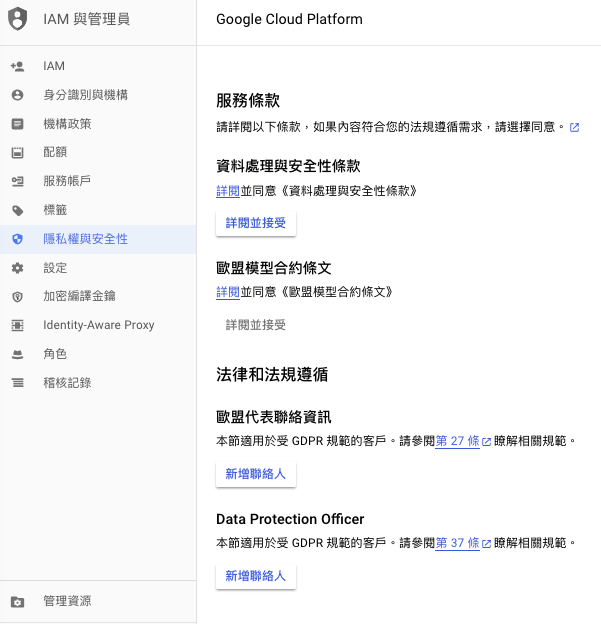The height and width of the screenshot is (624, 601).
Task: Open 詳閱 link for 歐盟模型合約條文
Action: [x=228, y=292]
